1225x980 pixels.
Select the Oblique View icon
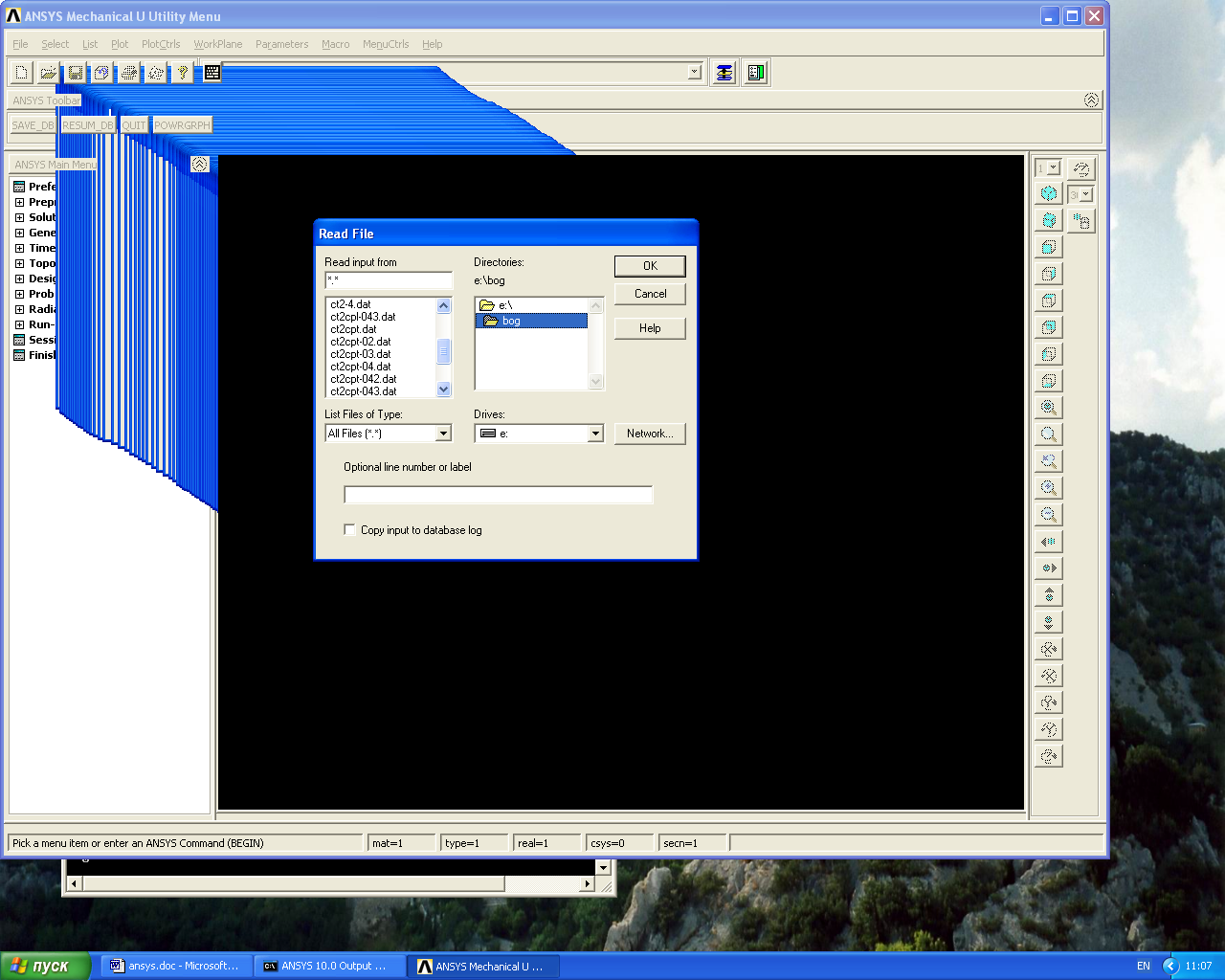pos(1049,220)
